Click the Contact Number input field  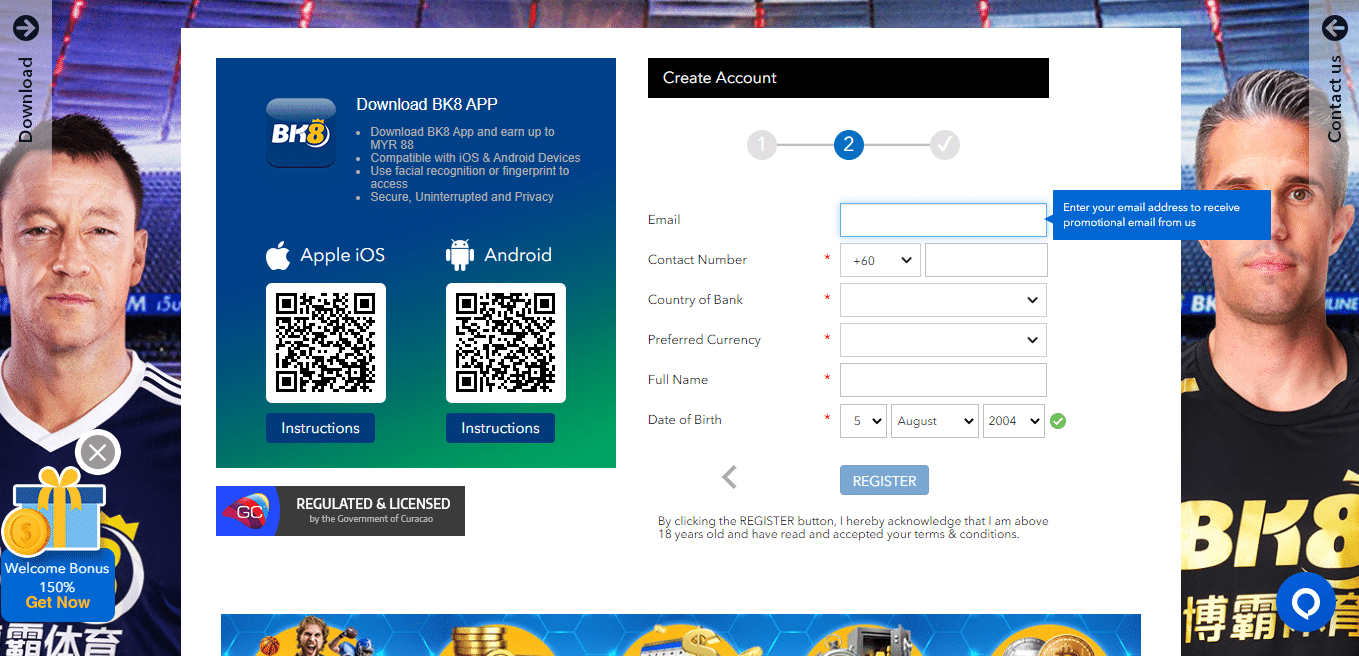click(986, 260)
